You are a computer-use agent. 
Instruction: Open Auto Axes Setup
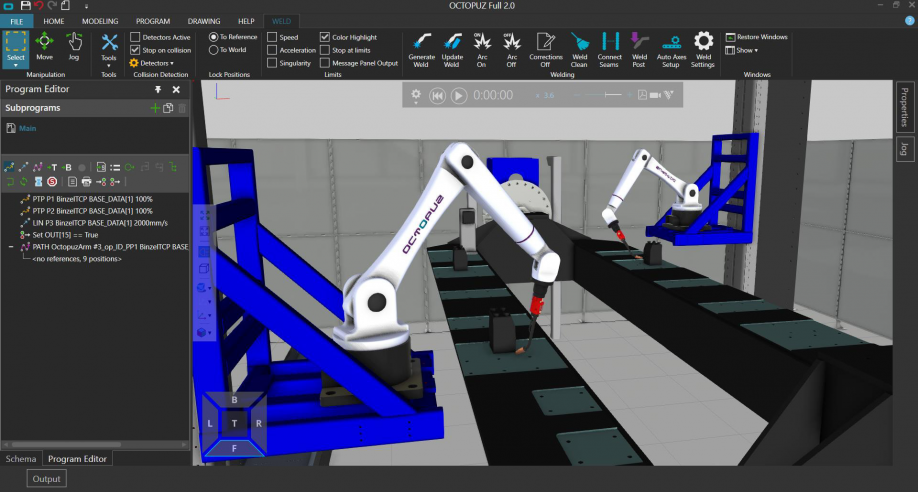point(672,50)
